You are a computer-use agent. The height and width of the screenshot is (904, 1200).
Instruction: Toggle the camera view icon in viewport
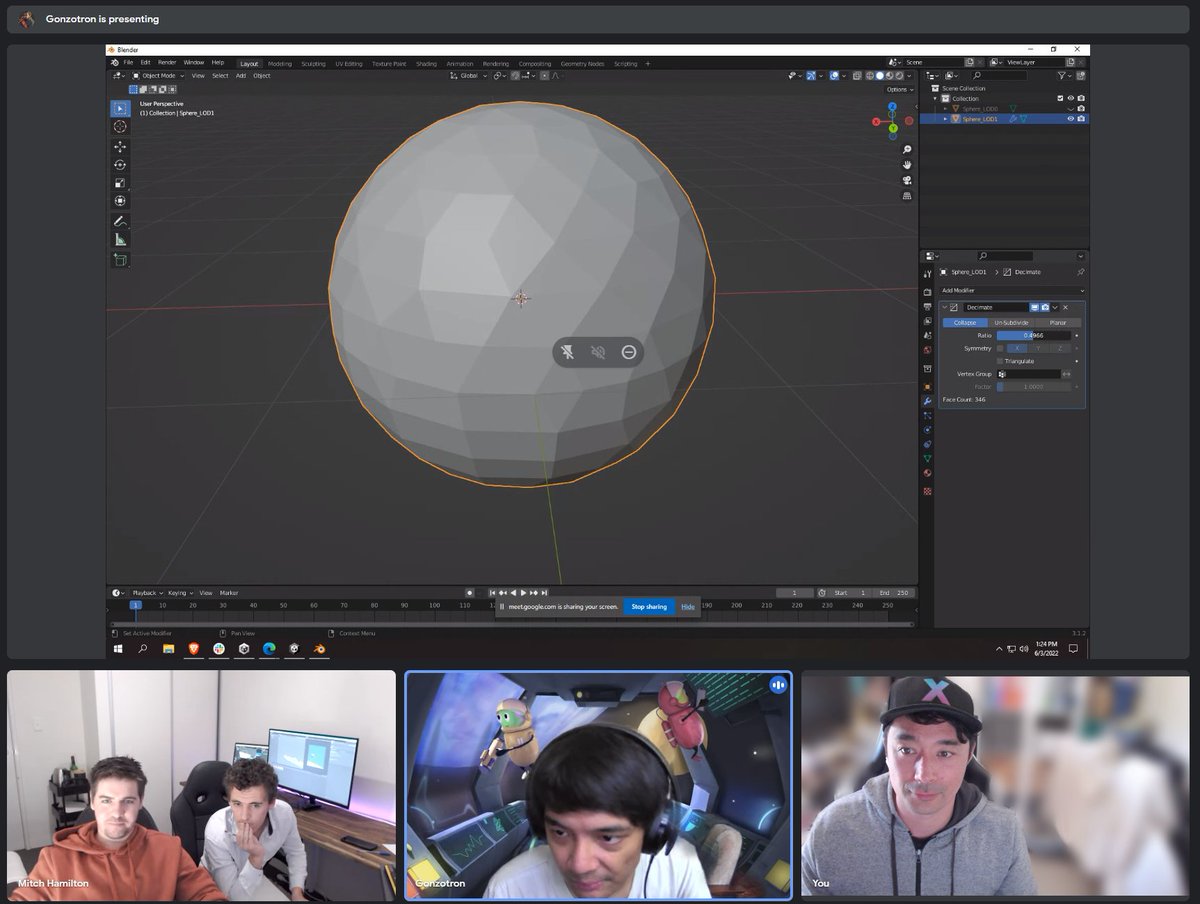tap(907, 181)
